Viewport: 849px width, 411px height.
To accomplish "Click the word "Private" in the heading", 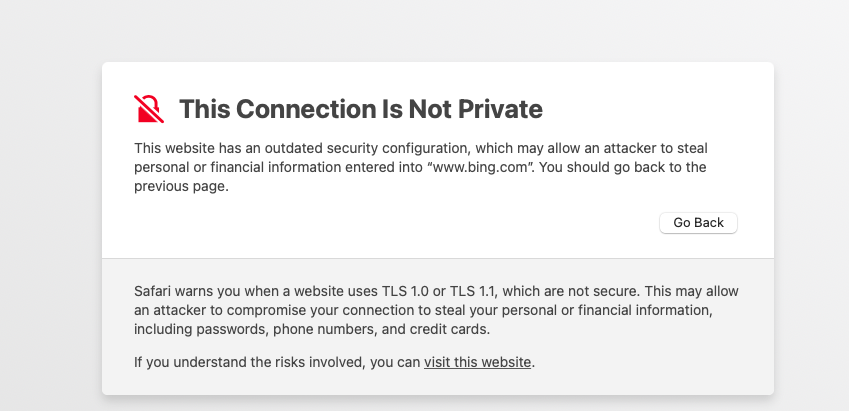I will 494,108.
